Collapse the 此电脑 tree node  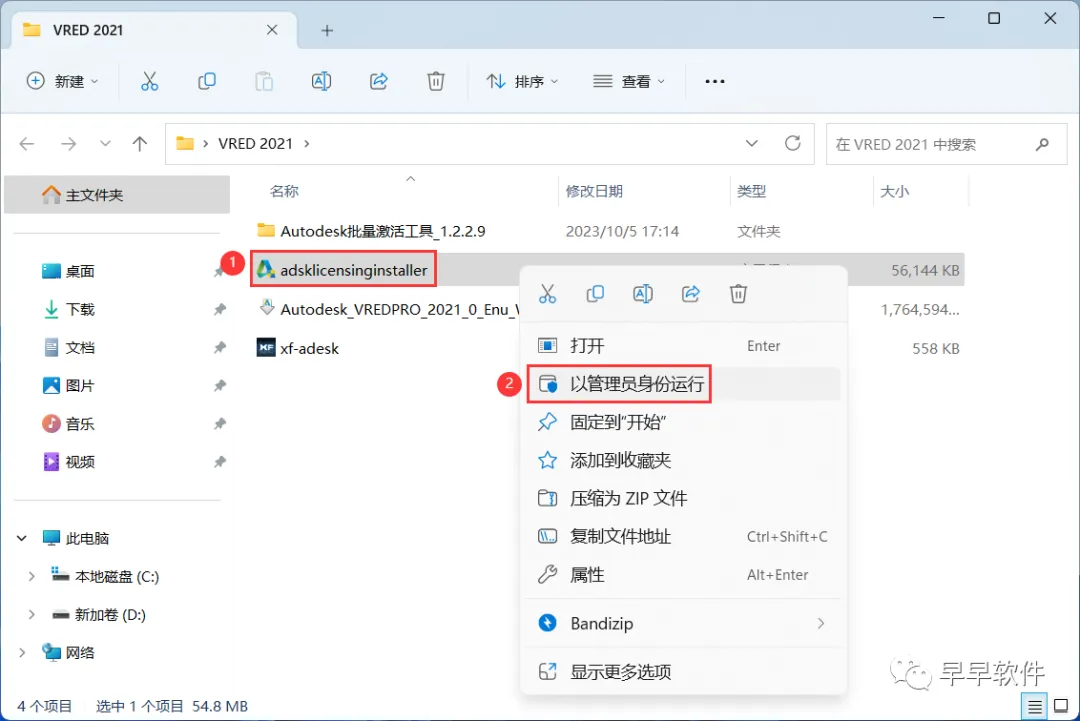point(22,538)
